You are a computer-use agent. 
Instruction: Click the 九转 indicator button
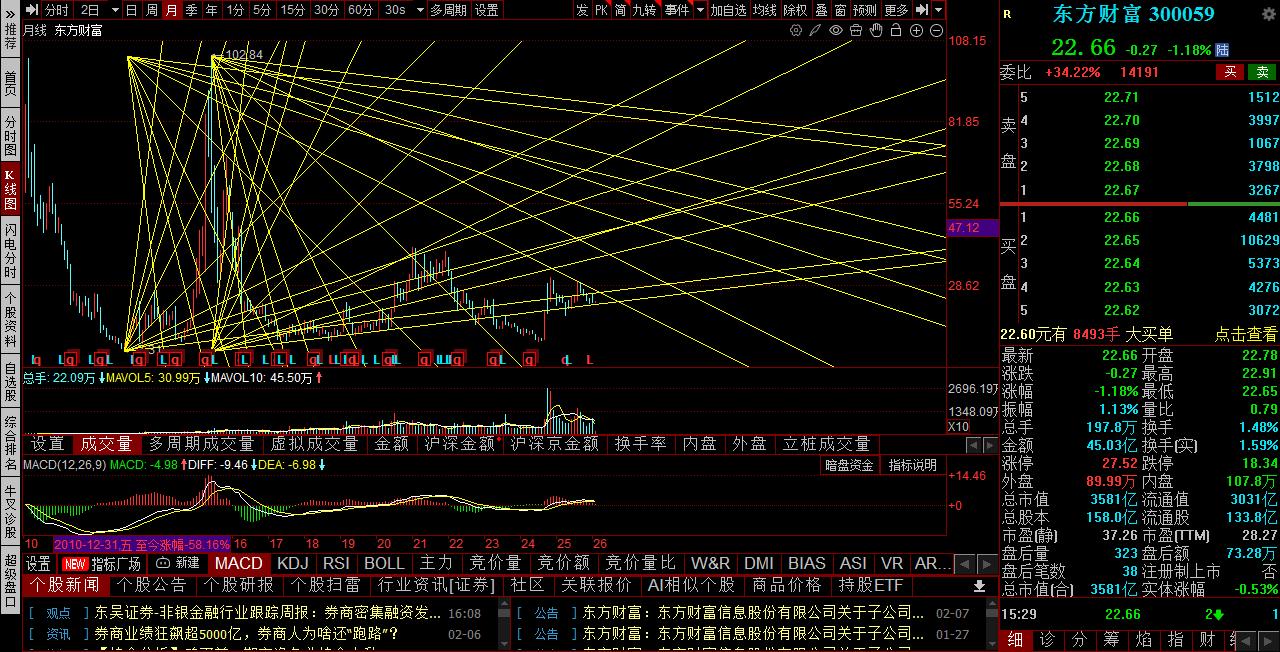[645, 10]
